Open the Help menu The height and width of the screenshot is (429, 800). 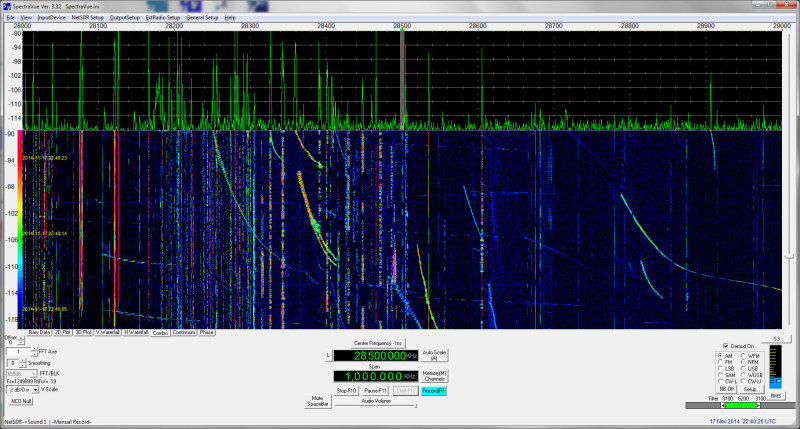tap(230, 17)
